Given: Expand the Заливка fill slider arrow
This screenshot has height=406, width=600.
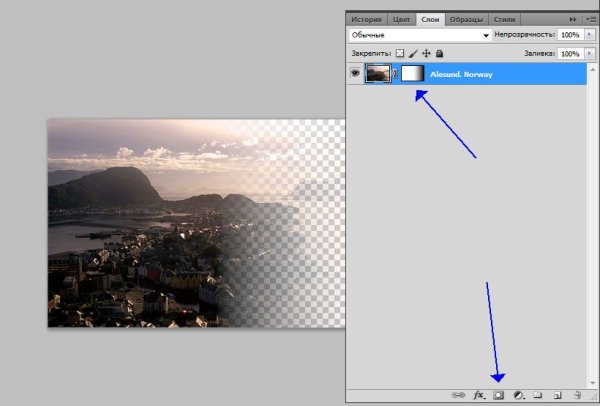Looking at the screenshot, I should (590, 53).
